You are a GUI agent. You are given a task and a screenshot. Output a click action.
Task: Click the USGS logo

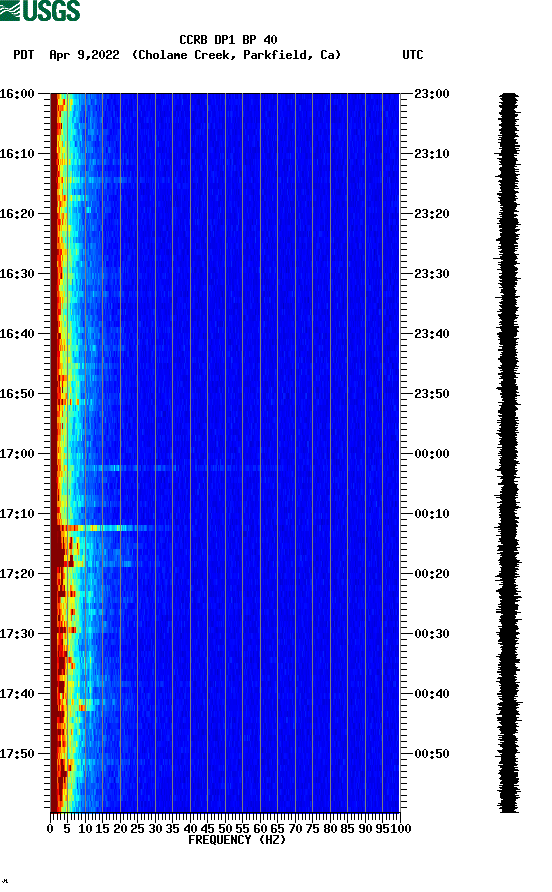tap(40, 10)
